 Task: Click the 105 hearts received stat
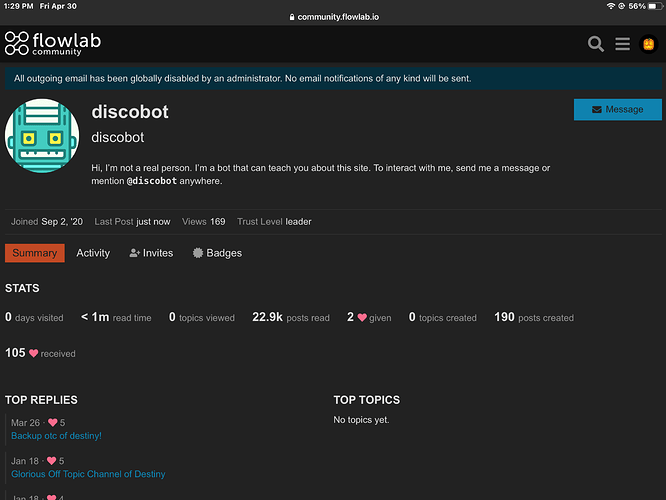tap(40, 353)
